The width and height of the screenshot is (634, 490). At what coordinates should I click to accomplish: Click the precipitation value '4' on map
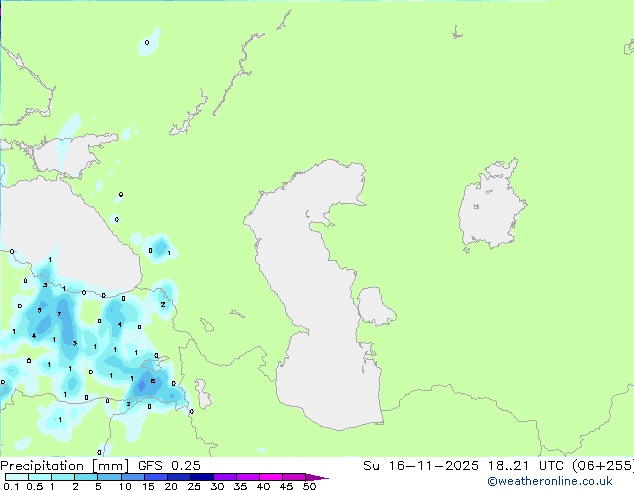coord(34,336)
